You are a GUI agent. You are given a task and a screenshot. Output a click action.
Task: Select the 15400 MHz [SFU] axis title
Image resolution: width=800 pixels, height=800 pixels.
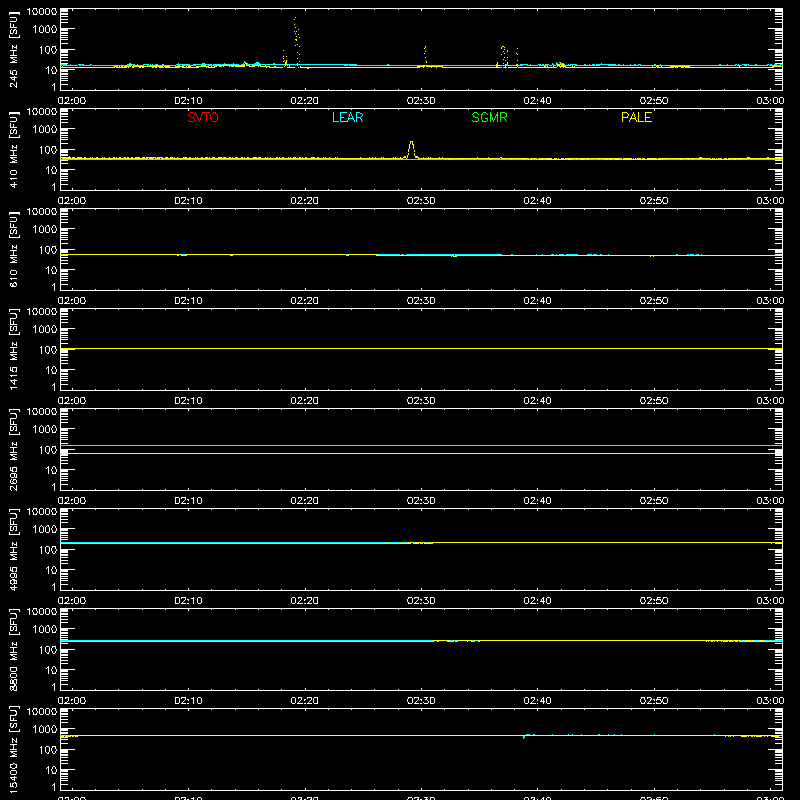pos(13,749)
